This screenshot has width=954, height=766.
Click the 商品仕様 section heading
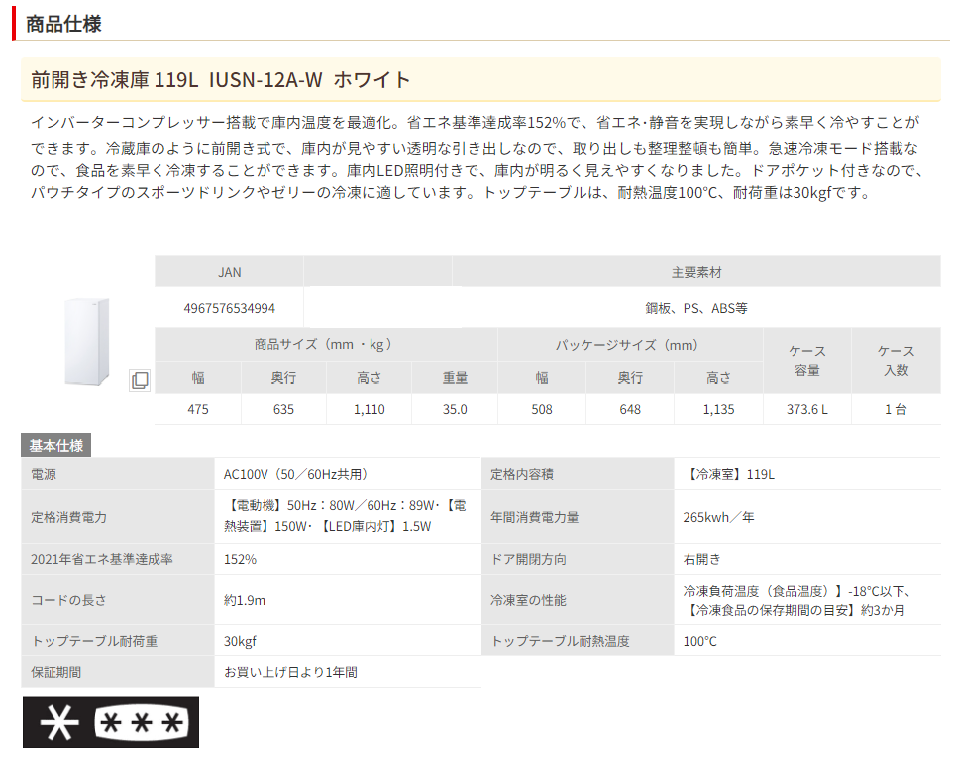63,24
